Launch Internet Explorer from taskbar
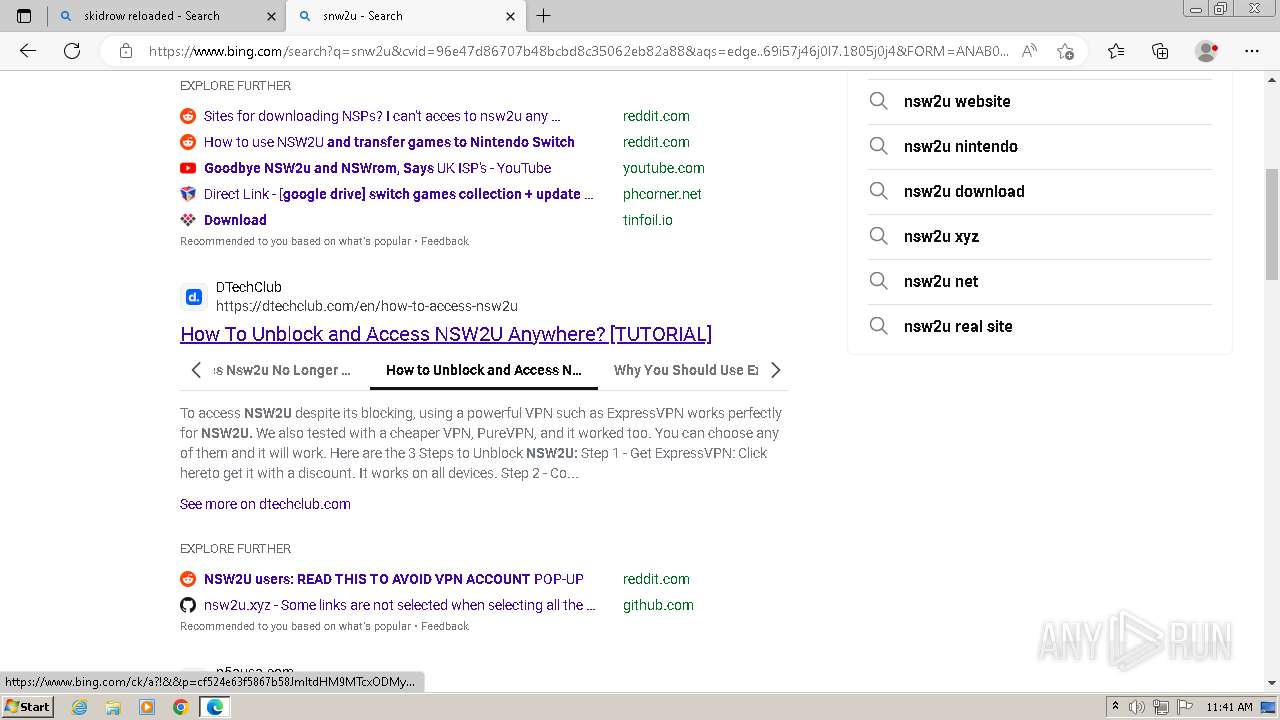Image resolution: width=1280 pixels, height=720 pixels. point(80,707)
